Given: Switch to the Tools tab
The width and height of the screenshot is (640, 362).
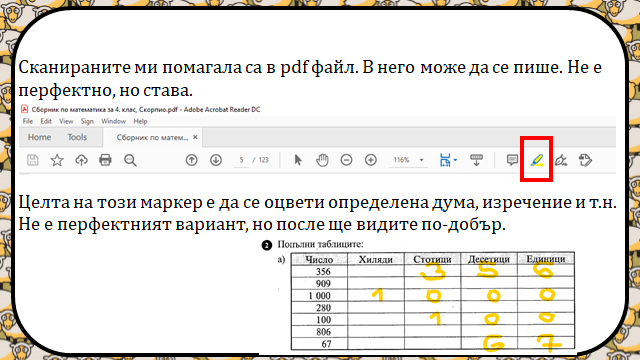Looking at the screenshot, I should point(77,137).
